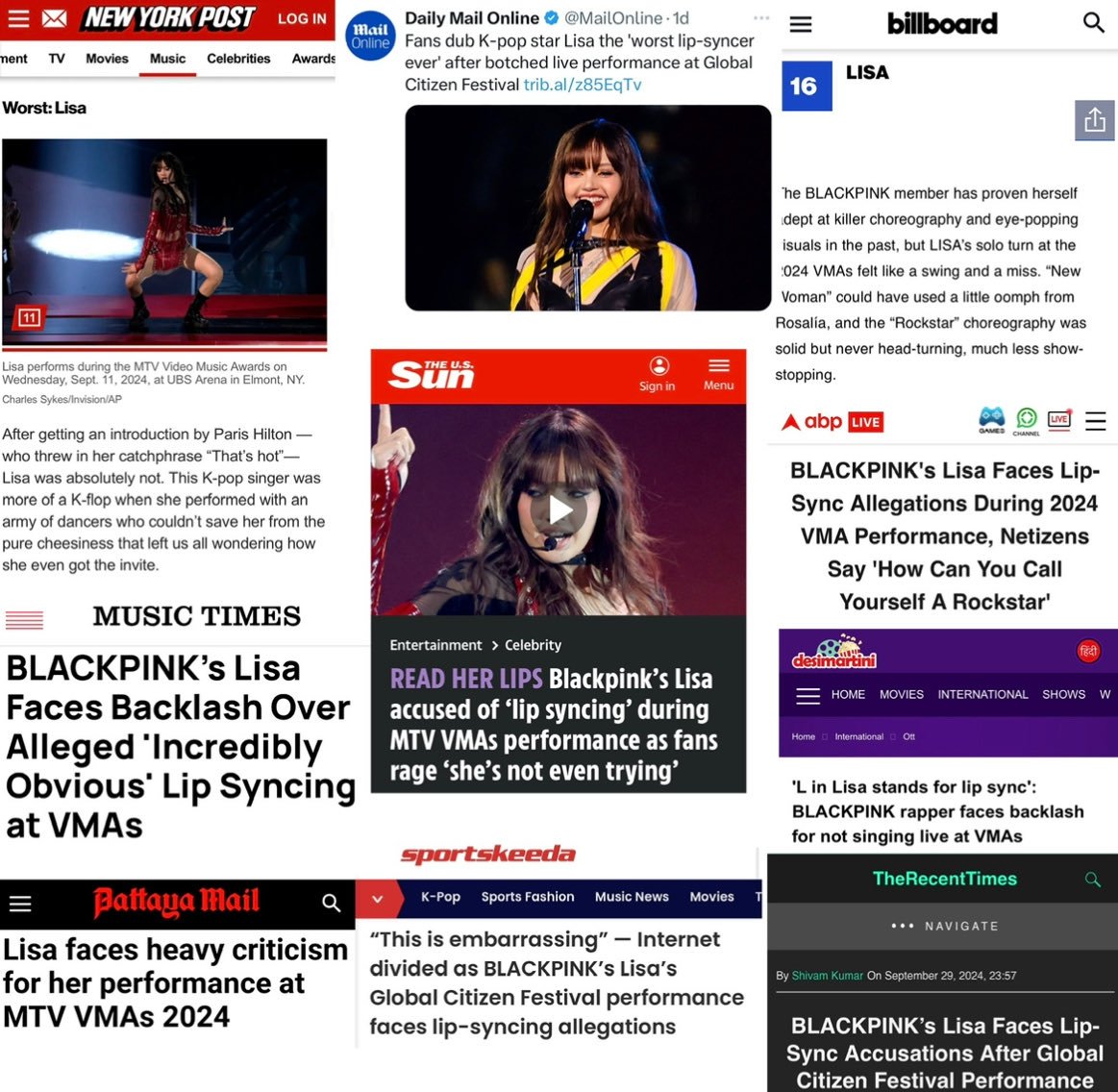Expand the NAVIGATE menu on TheRecentTimes
1118x1092 pixels.
point(945,926)
